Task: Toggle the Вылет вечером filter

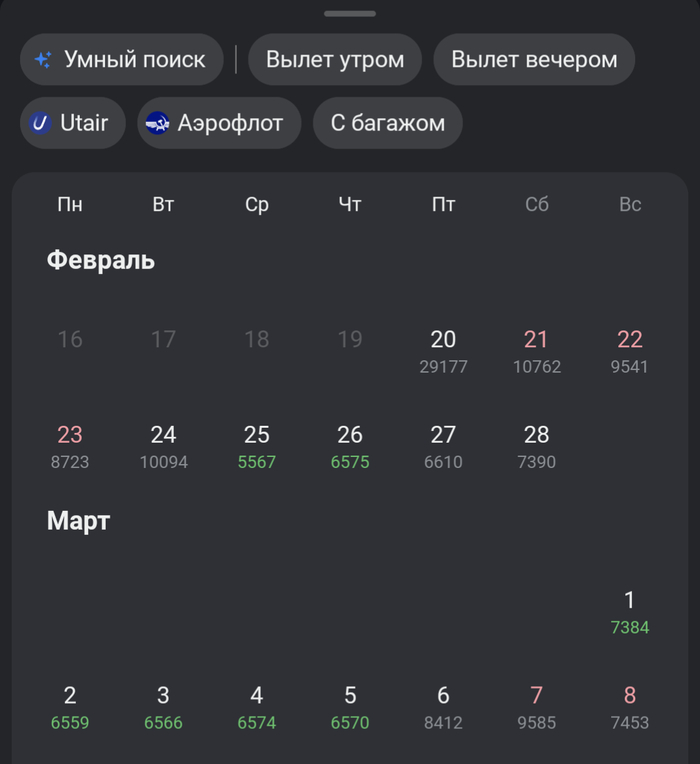Action: (534, 59)
